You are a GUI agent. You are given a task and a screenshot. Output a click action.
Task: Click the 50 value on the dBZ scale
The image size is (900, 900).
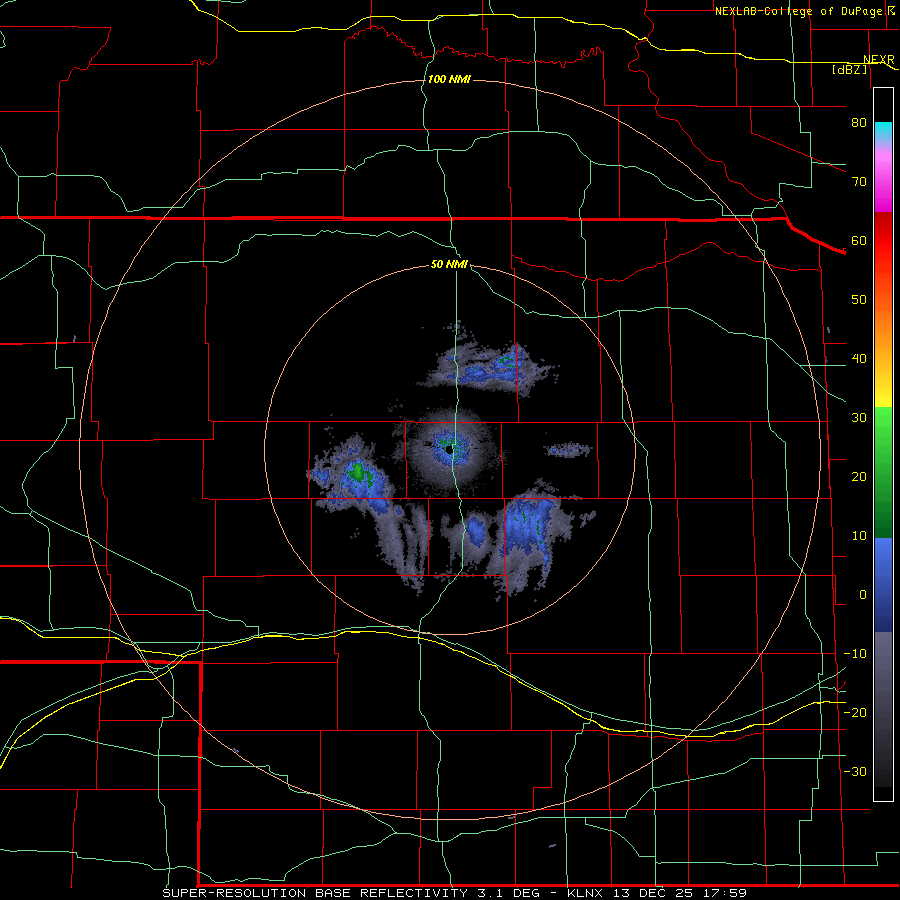(x=859, y=300)
